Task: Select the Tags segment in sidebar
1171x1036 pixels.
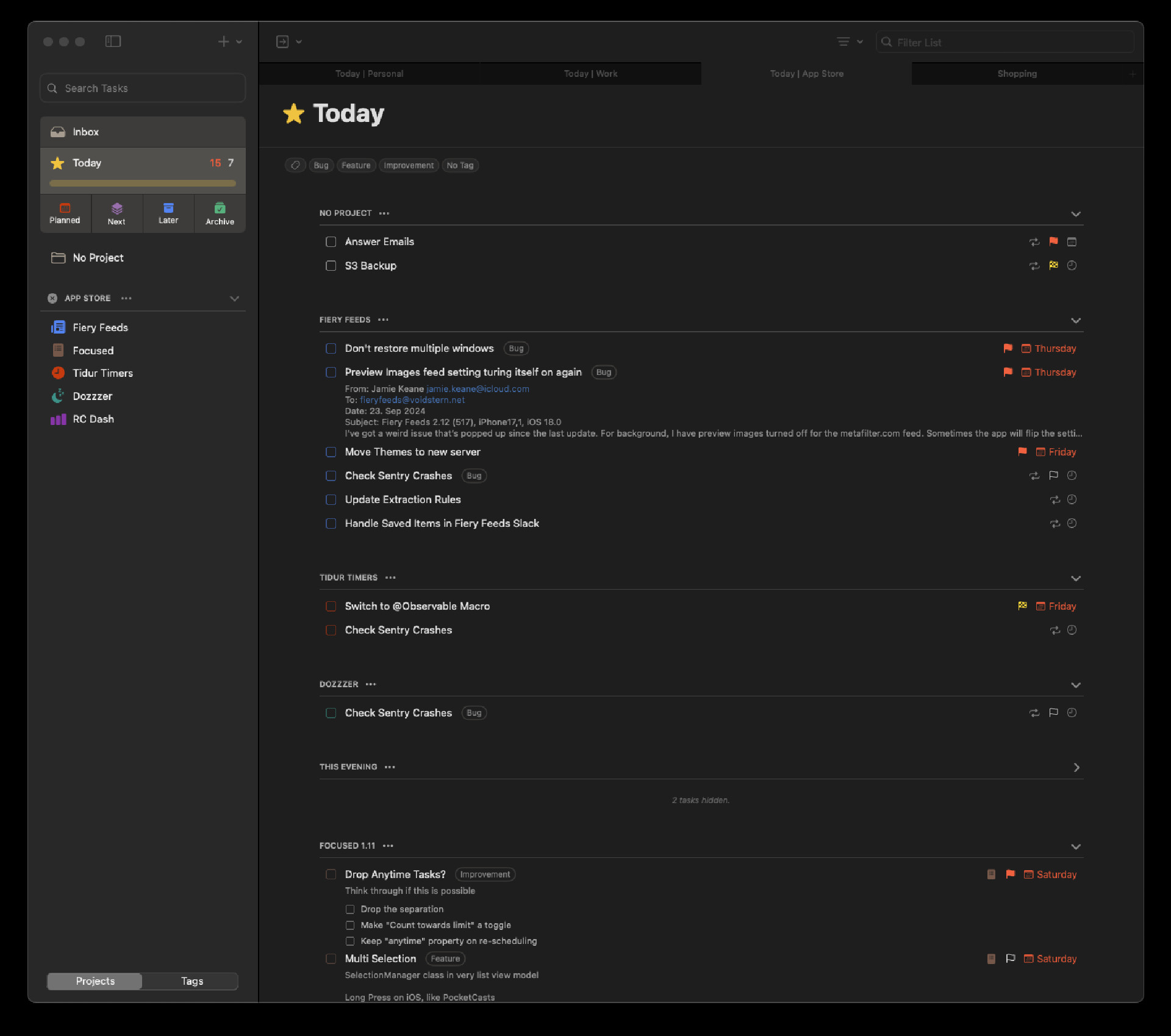Action: click(192, 981)
